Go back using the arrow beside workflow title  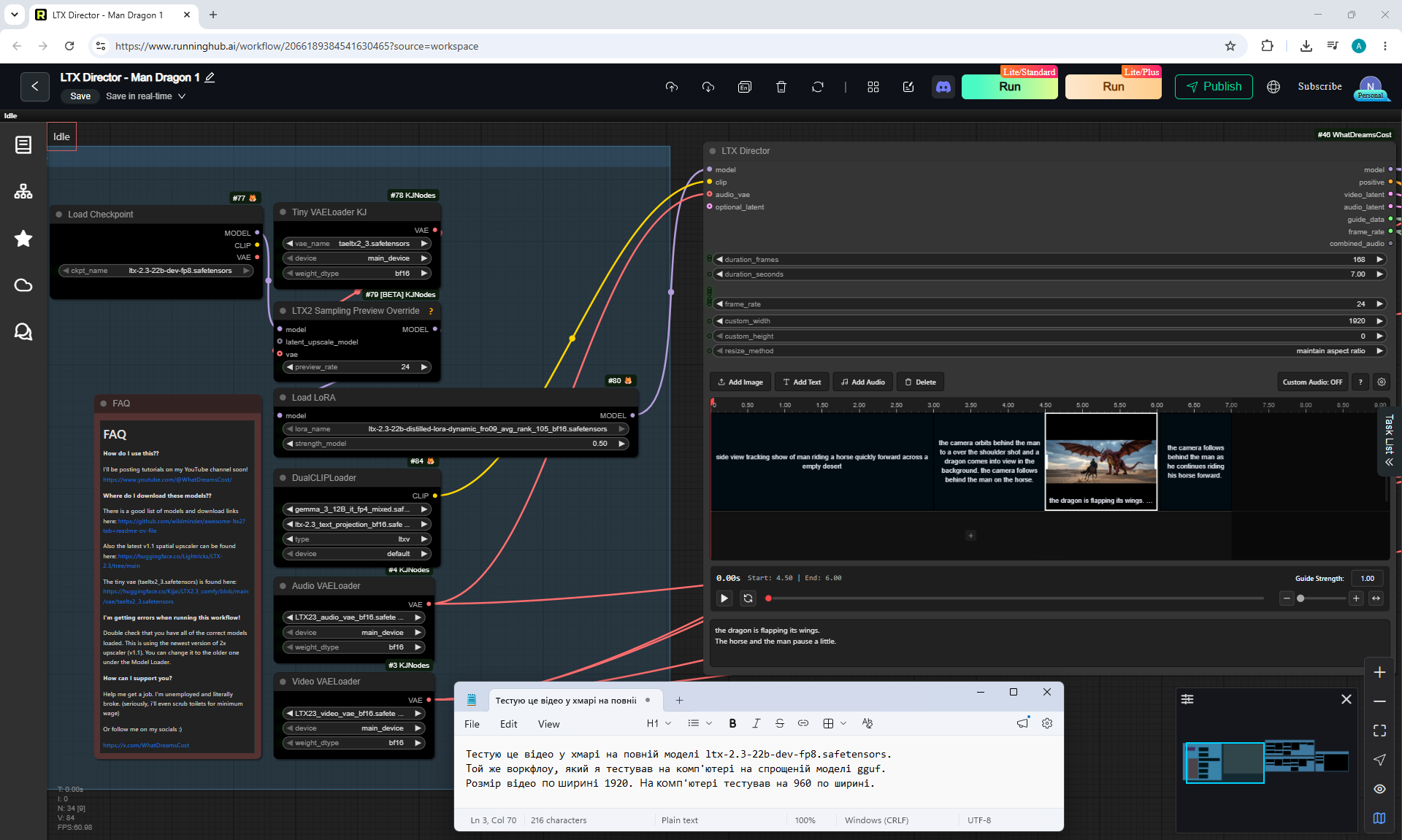point(35,86)
